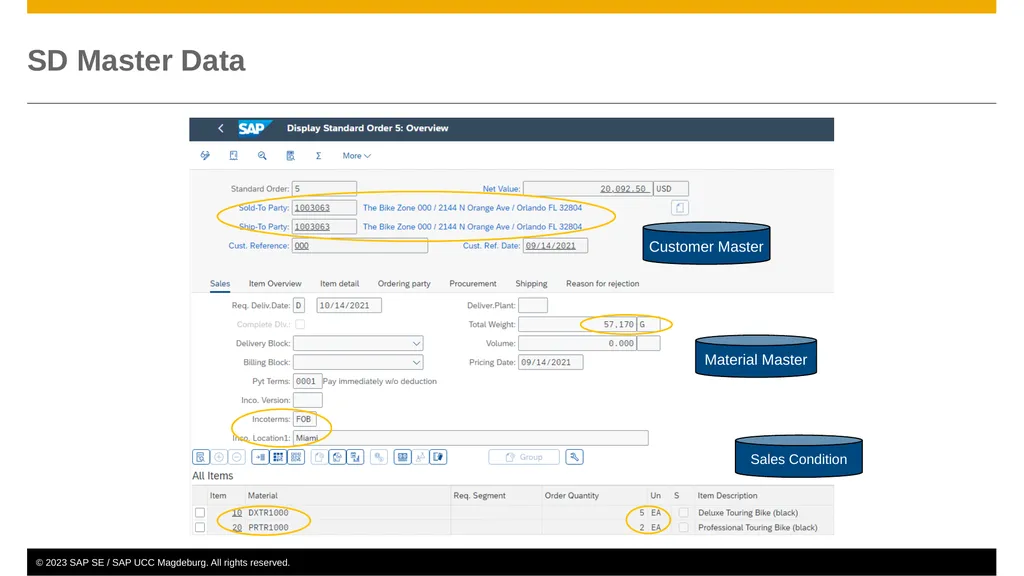
Task: Click item number 10 link
Action: coord(236,513)
